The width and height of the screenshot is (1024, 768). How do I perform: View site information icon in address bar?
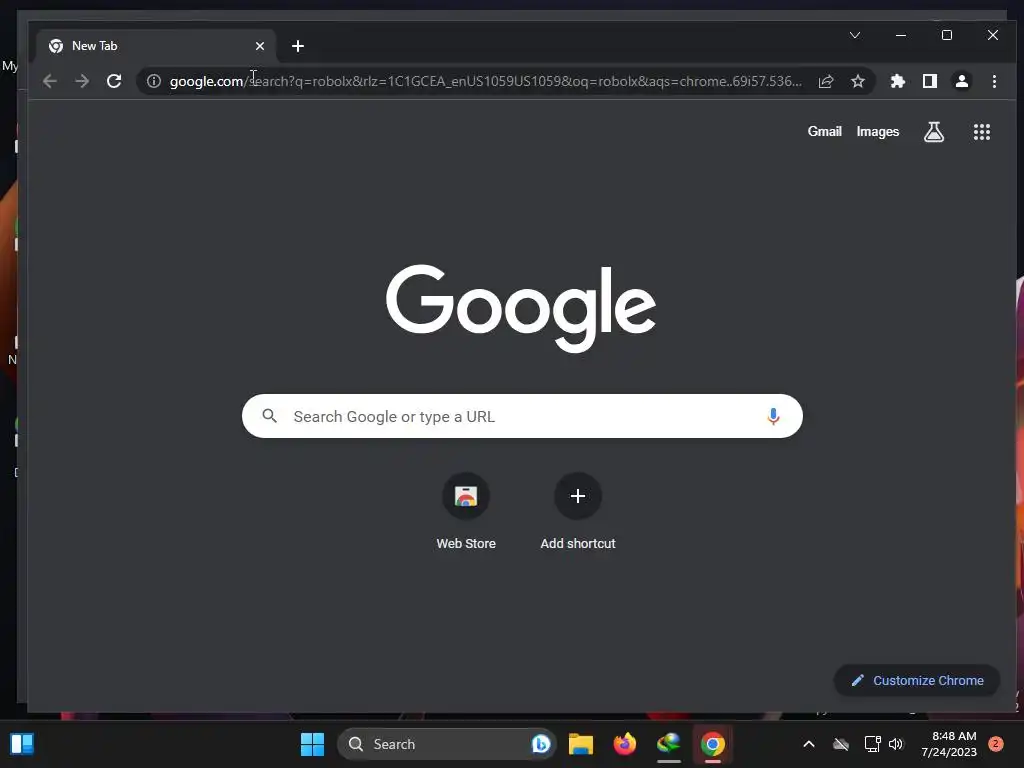(x=153, y=81)
